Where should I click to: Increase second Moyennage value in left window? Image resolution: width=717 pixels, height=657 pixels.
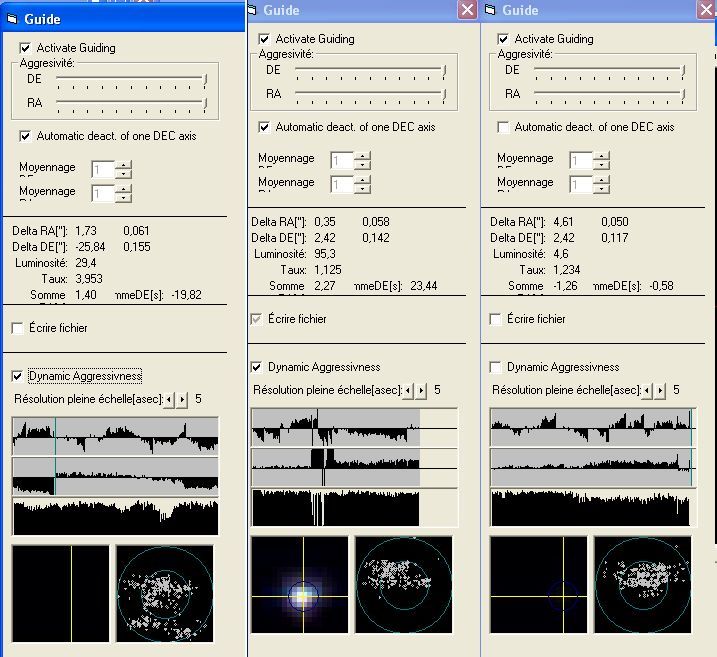[x=123, y=189]
